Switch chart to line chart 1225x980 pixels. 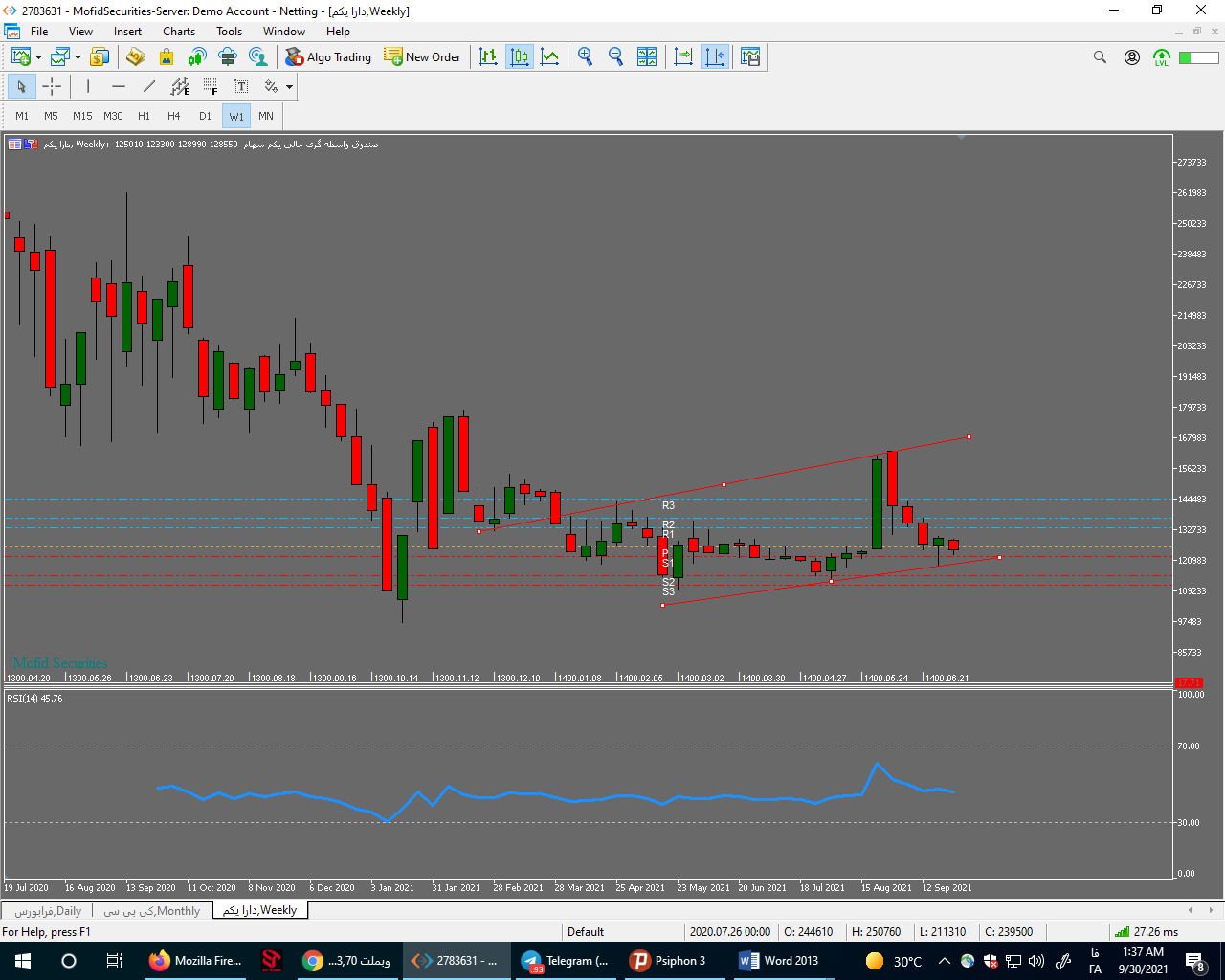[550, 57]
